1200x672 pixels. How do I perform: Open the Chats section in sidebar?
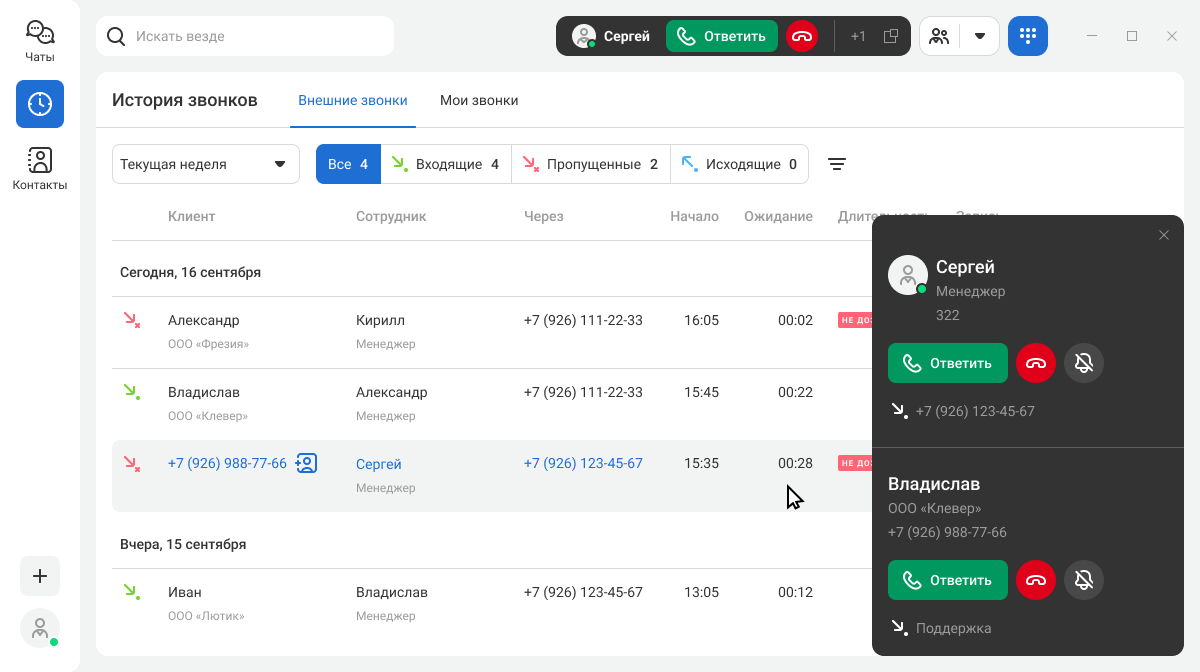[x=40, y=42]
